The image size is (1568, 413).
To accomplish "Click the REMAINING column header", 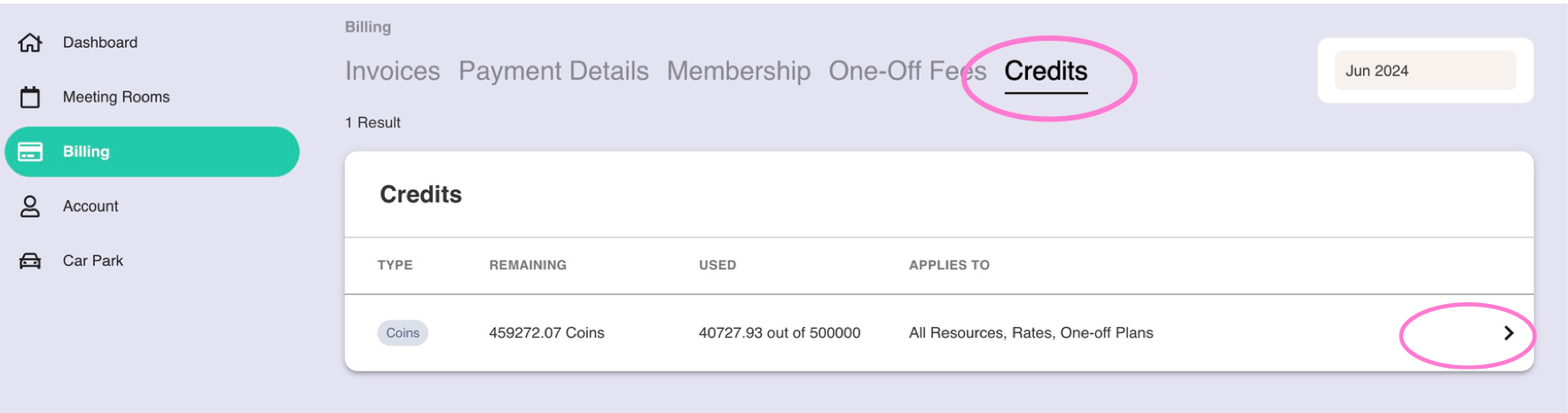I will (x=528, y=265).
